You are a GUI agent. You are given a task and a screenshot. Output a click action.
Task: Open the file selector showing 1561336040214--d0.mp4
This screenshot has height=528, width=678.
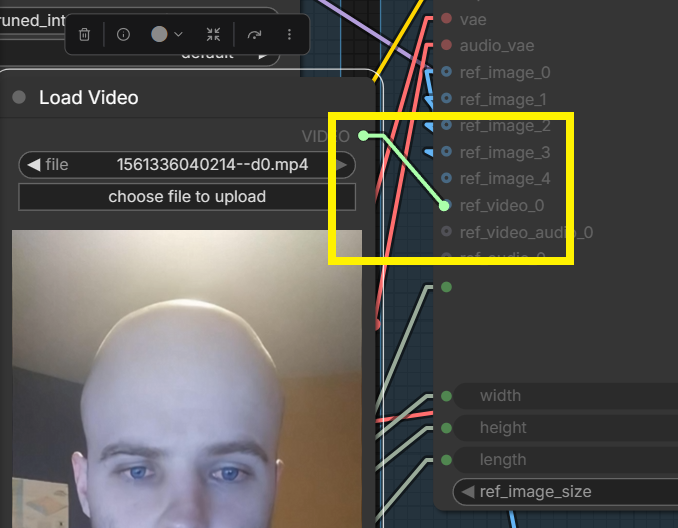187,165
